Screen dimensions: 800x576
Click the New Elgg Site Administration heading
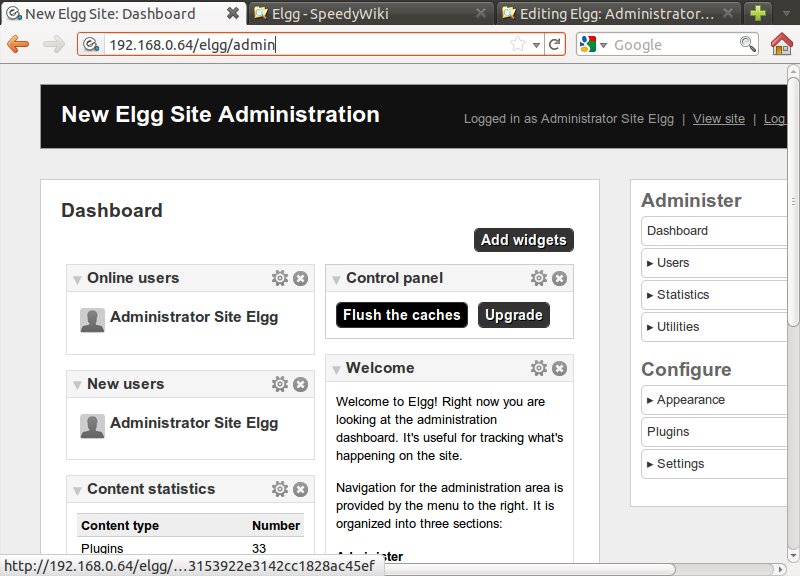pyautogui.click(x=220, y=114)
